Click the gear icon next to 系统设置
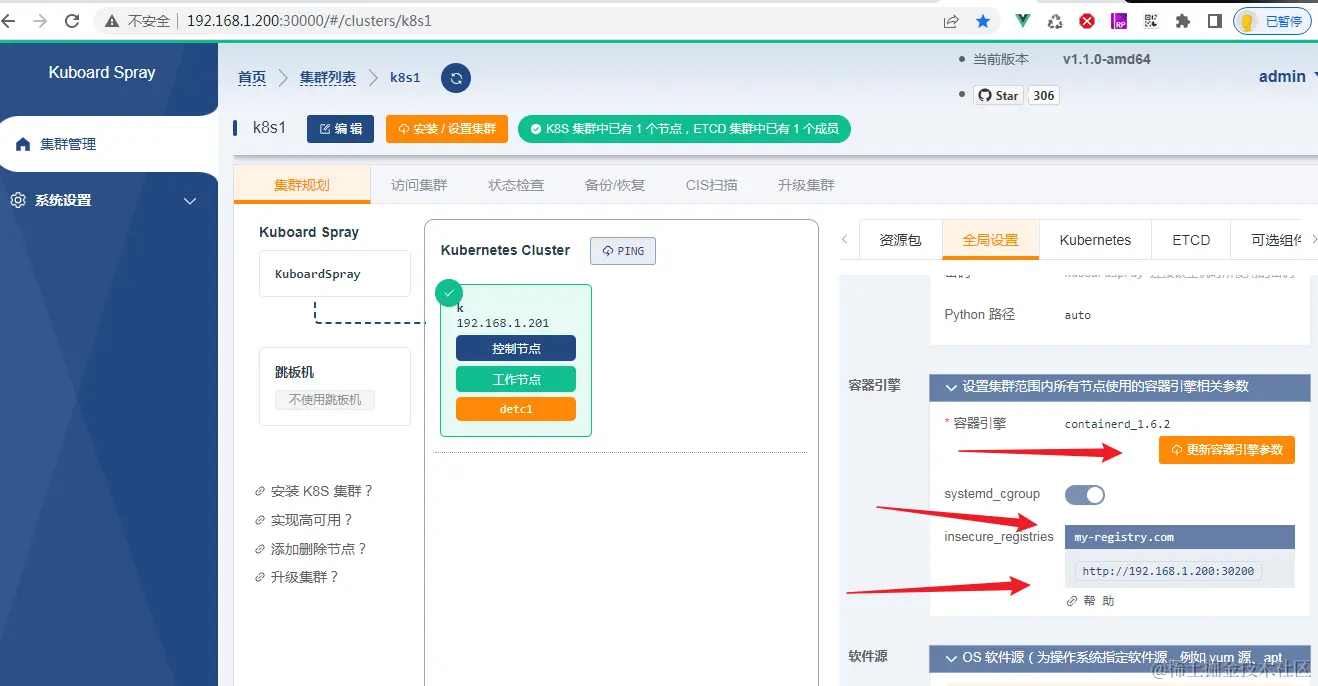 click(x=18, y=200)
